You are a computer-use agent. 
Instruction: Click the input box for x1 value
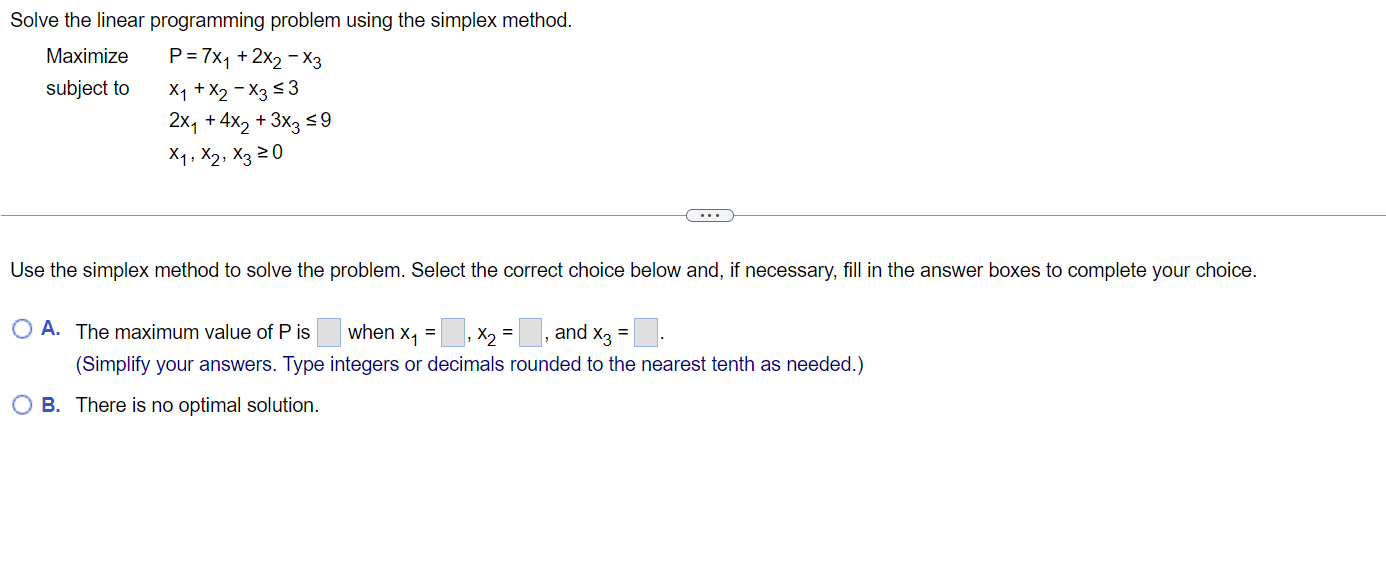(x=451, y=331)
